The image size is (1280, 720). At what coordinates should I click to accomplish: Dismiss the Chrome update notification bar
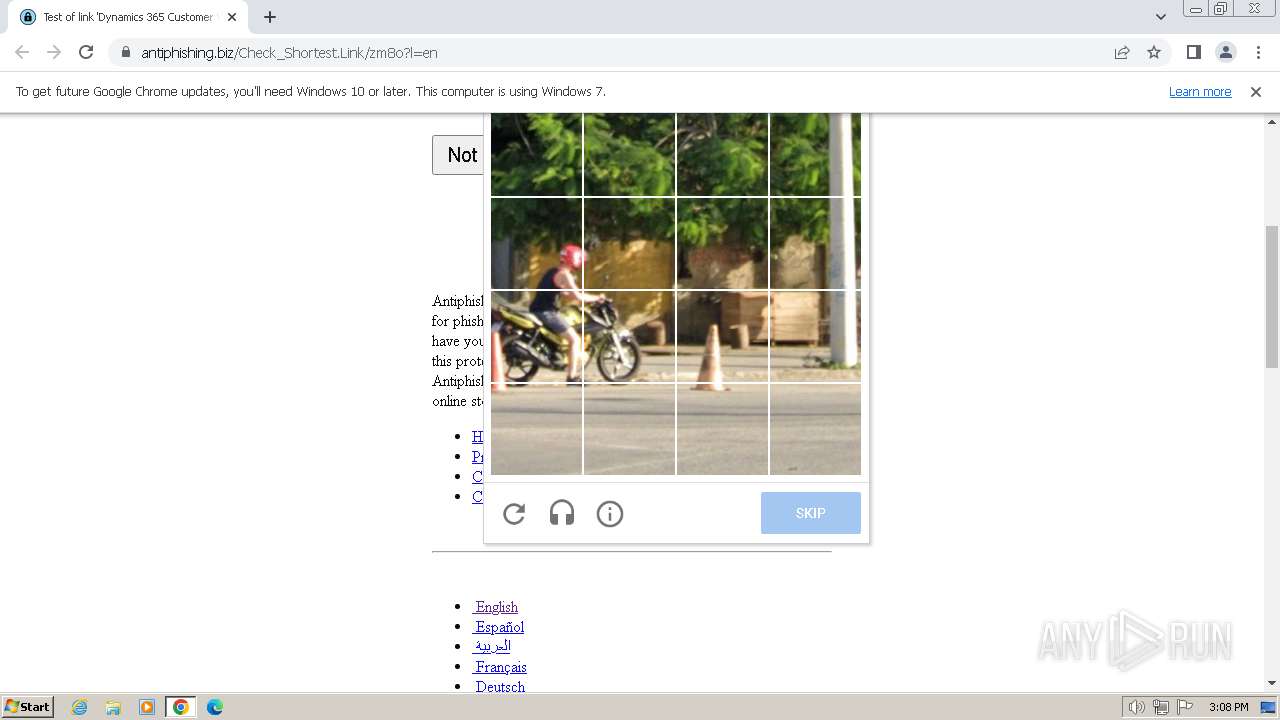(x=1256, y=91)
